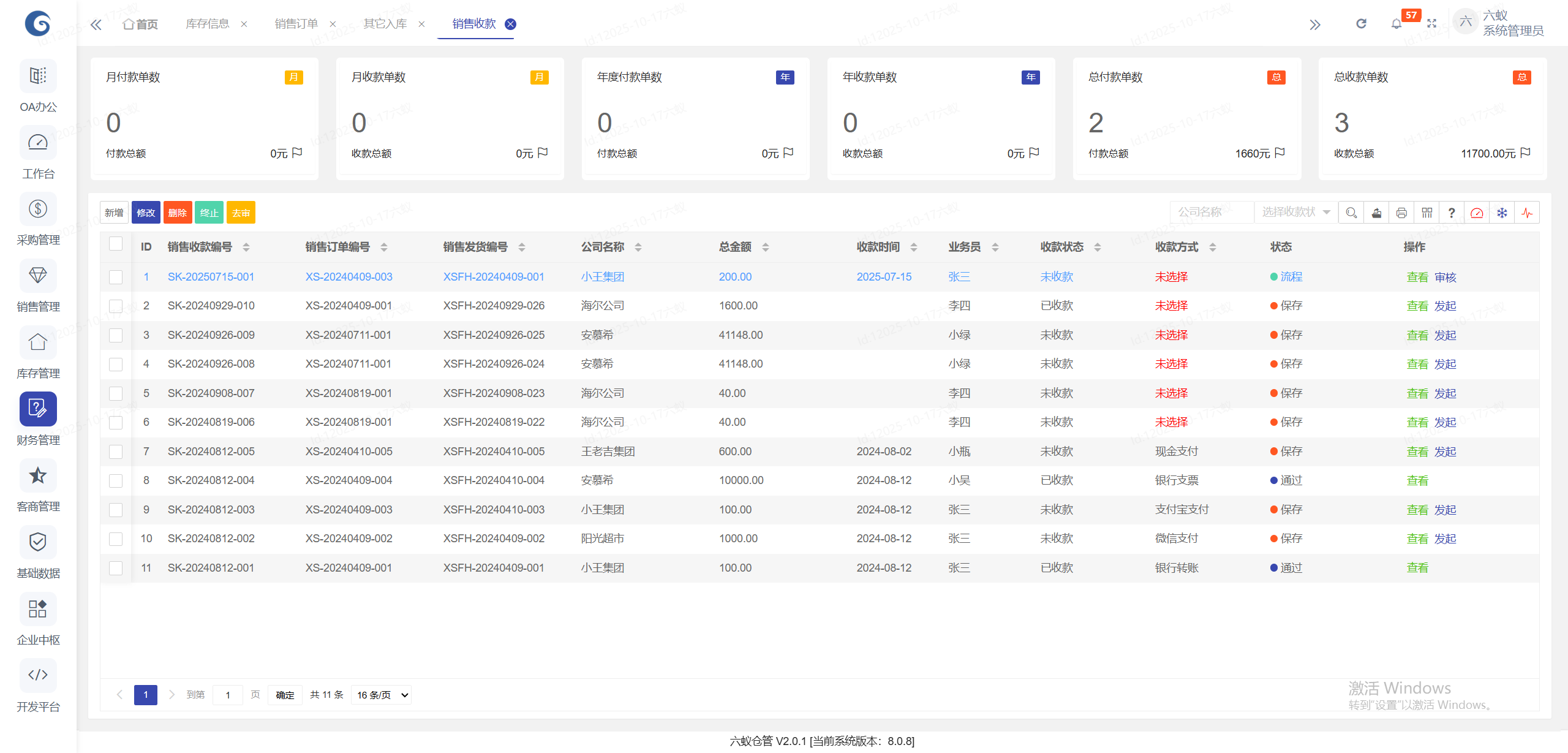This screenshot has width=1568, height=753.
Task: Click the red pulse line icon
Action: point(1527,213)
